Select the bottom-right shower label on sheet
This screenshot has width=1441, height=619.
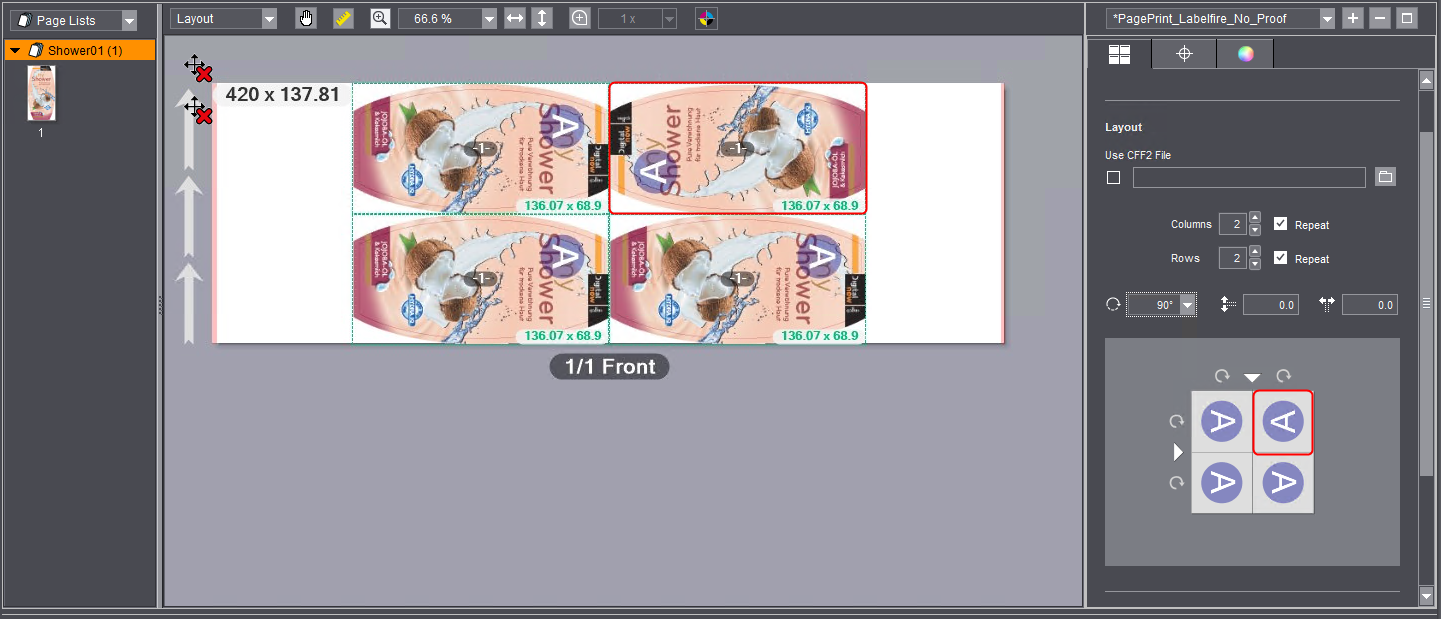coord(738,279)
